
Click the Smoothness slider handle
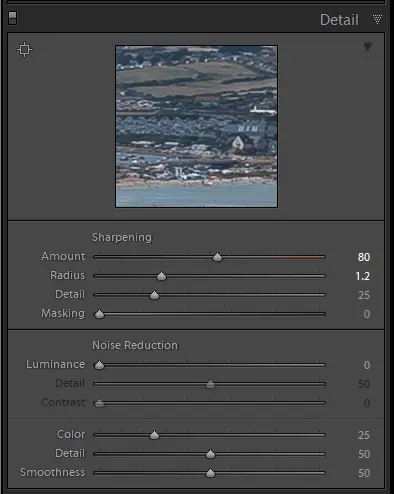point(210,473)
